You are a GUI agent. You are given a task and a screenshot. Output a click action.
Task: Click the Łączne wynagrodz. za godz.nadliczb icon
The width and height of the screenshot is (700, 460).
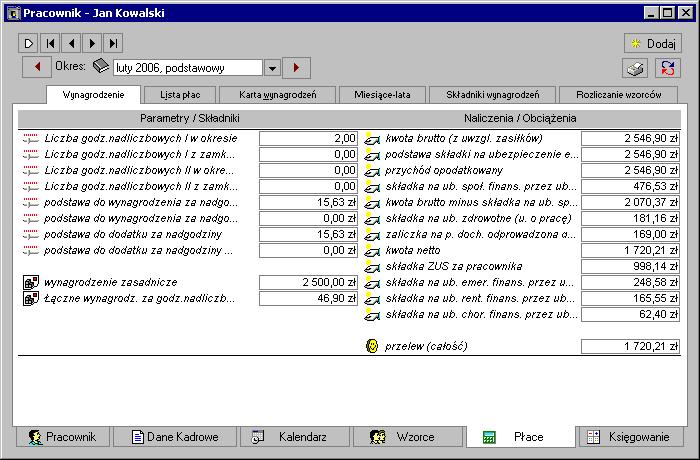point(31,298)
